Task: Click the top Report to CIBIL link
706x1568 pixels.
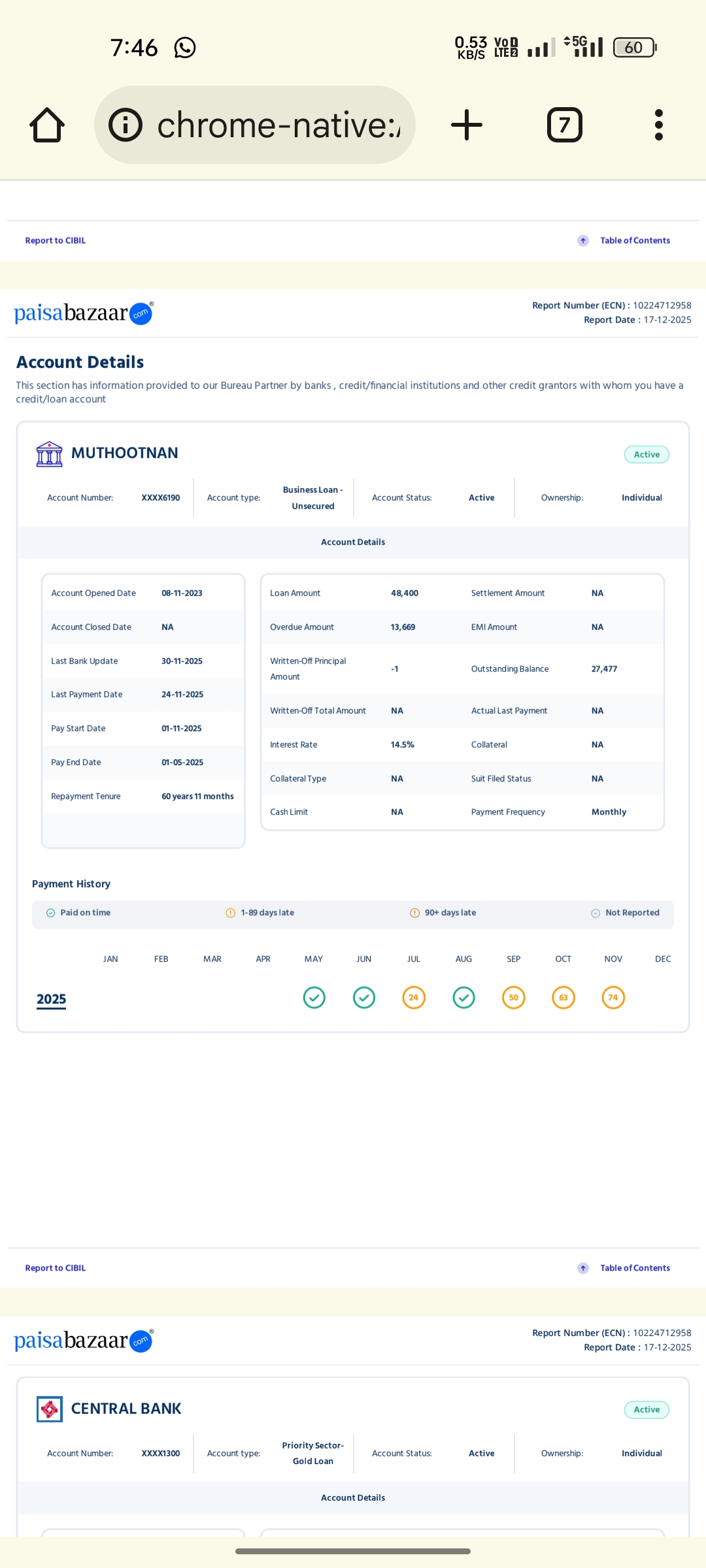Action: click(x=56, y=240)
